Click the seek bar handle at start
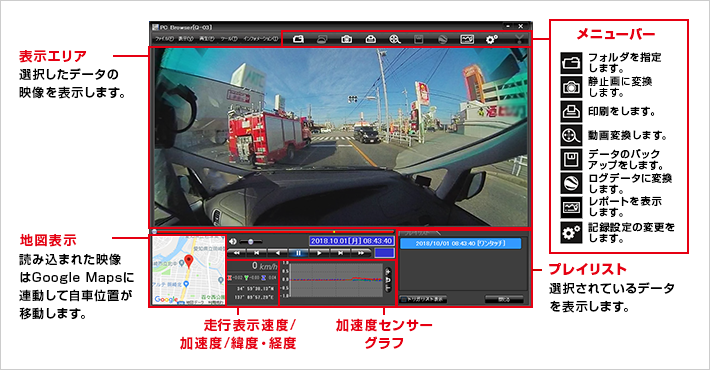 point(154,232)
